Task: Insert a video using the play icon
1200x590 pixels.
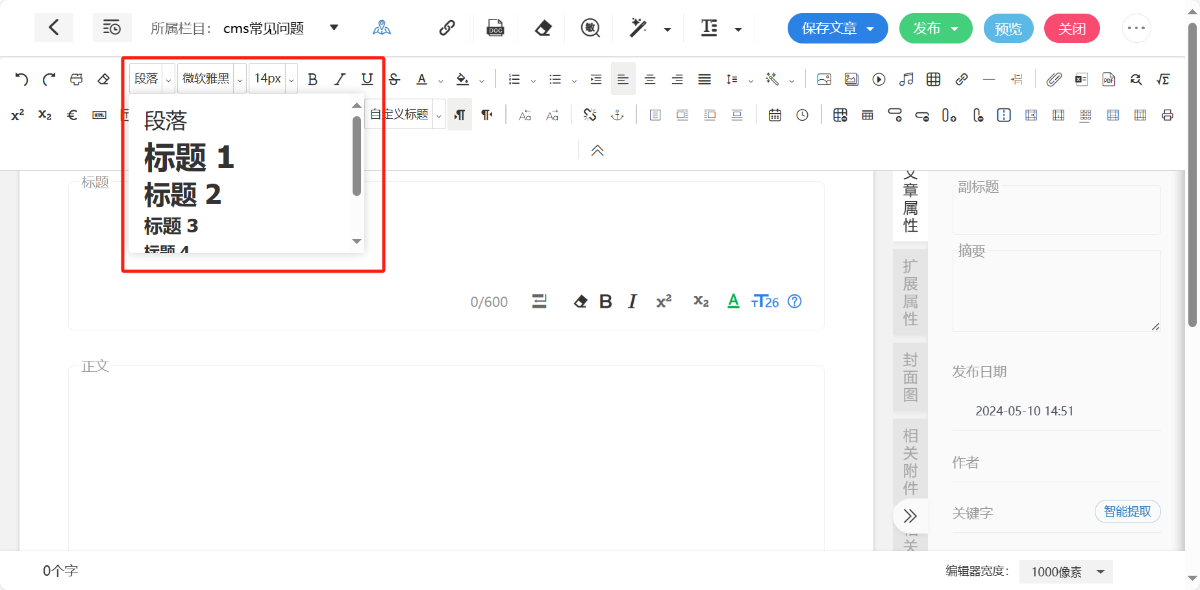Action: click(879, 79)
